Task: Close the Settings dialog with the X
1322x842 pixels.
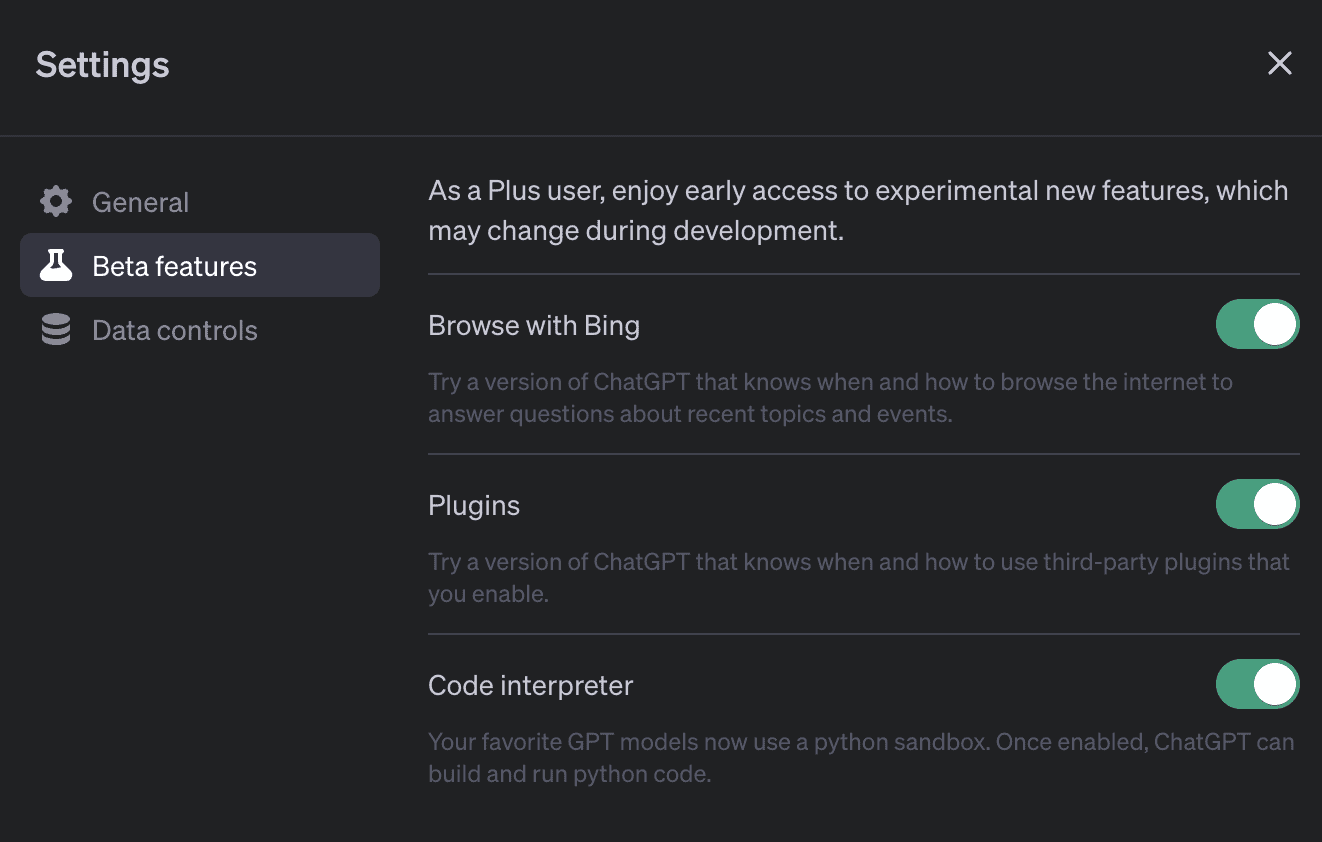Action: [1280, 64]
